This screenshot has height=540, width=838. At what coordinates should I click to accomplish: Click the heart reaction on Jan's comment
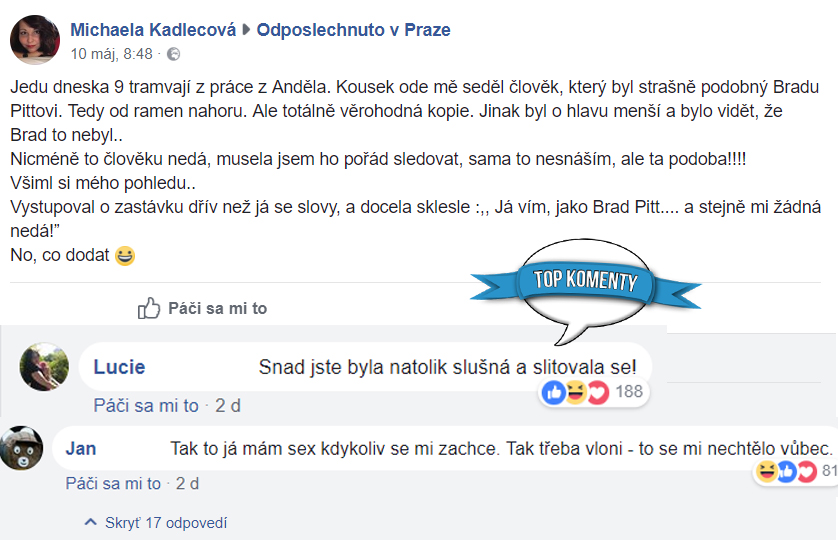[x=806, y=471]
